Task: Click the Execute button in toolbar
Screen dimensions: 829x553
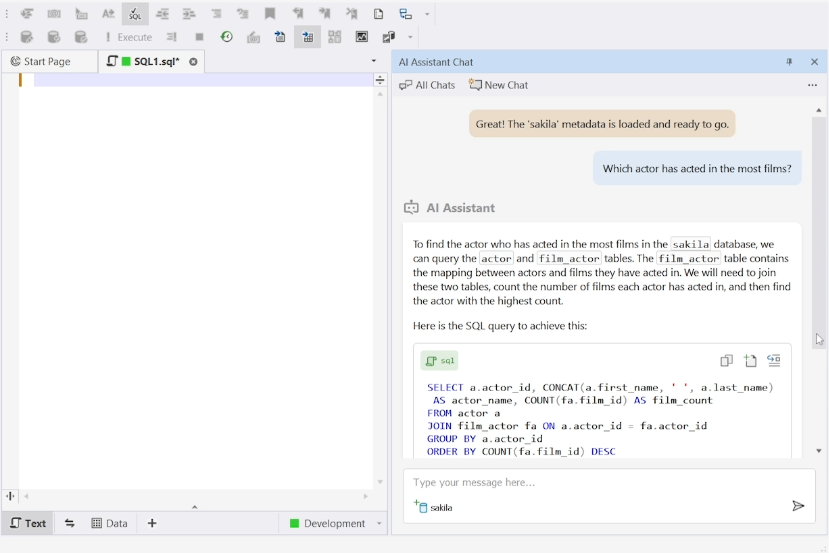Action: 128,37
